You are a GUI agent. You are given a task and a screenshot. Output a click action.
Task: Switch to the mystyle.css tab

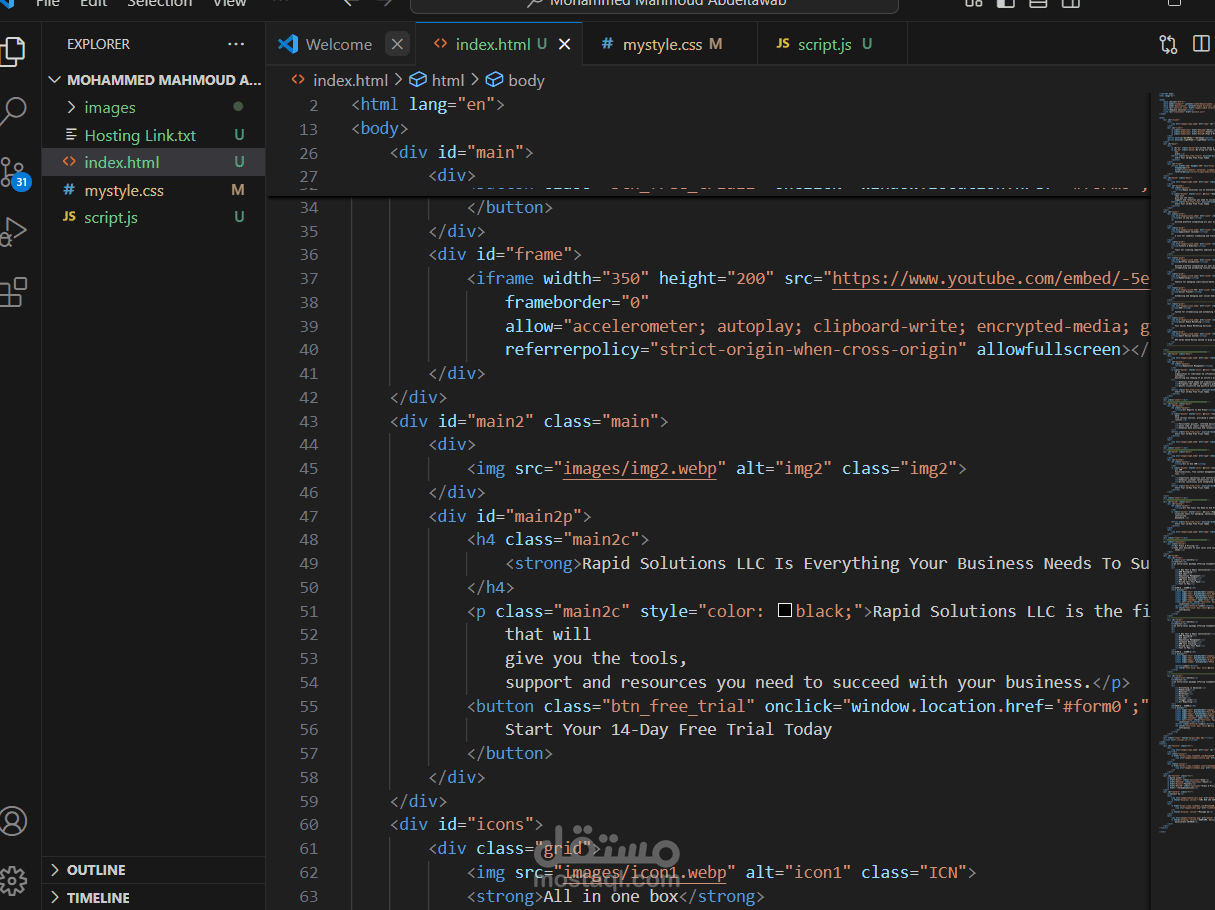[662, 44]
